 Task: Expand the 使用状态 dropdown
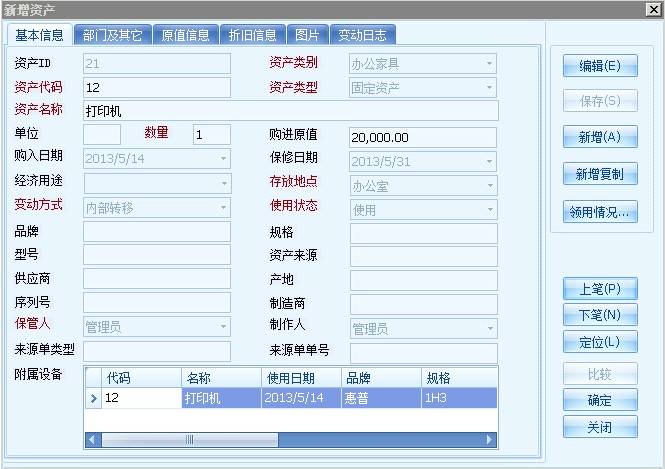coord(490,209)
